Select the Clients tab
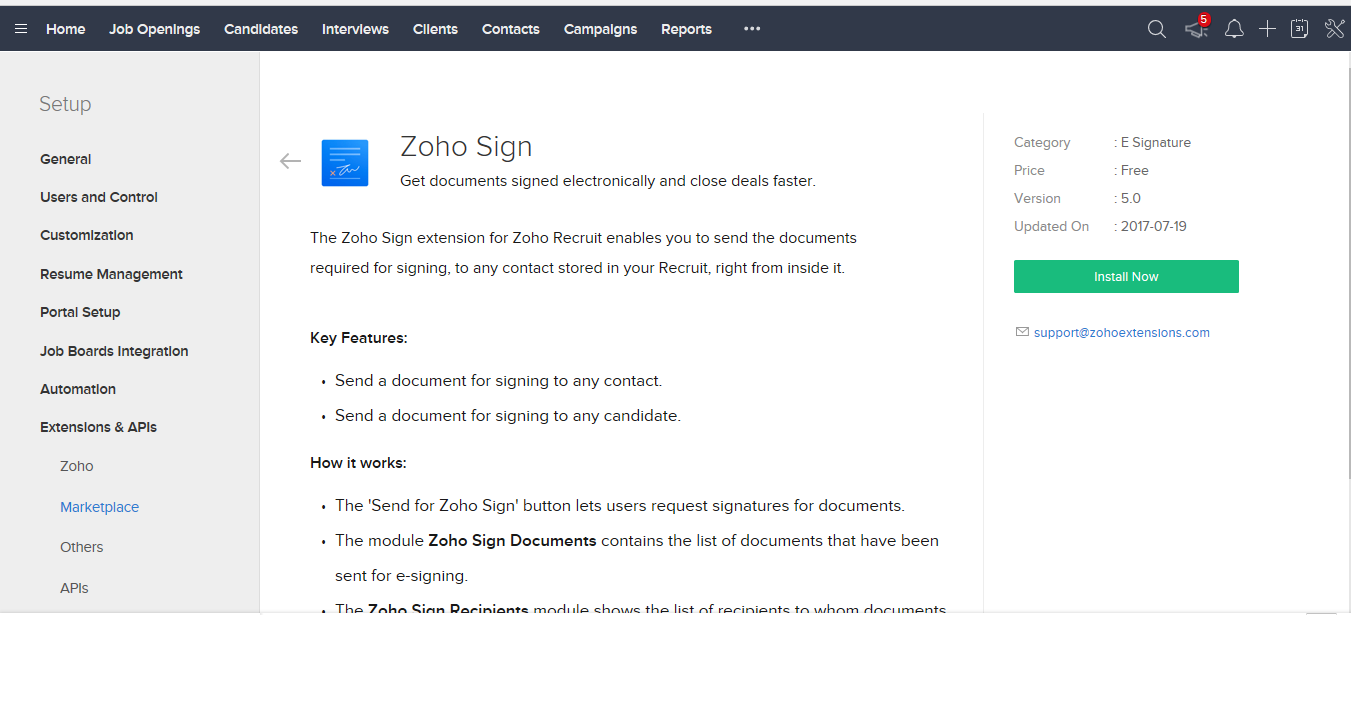Image resolution: width=1351 pixels, height=720 pixels. point(435,29)
